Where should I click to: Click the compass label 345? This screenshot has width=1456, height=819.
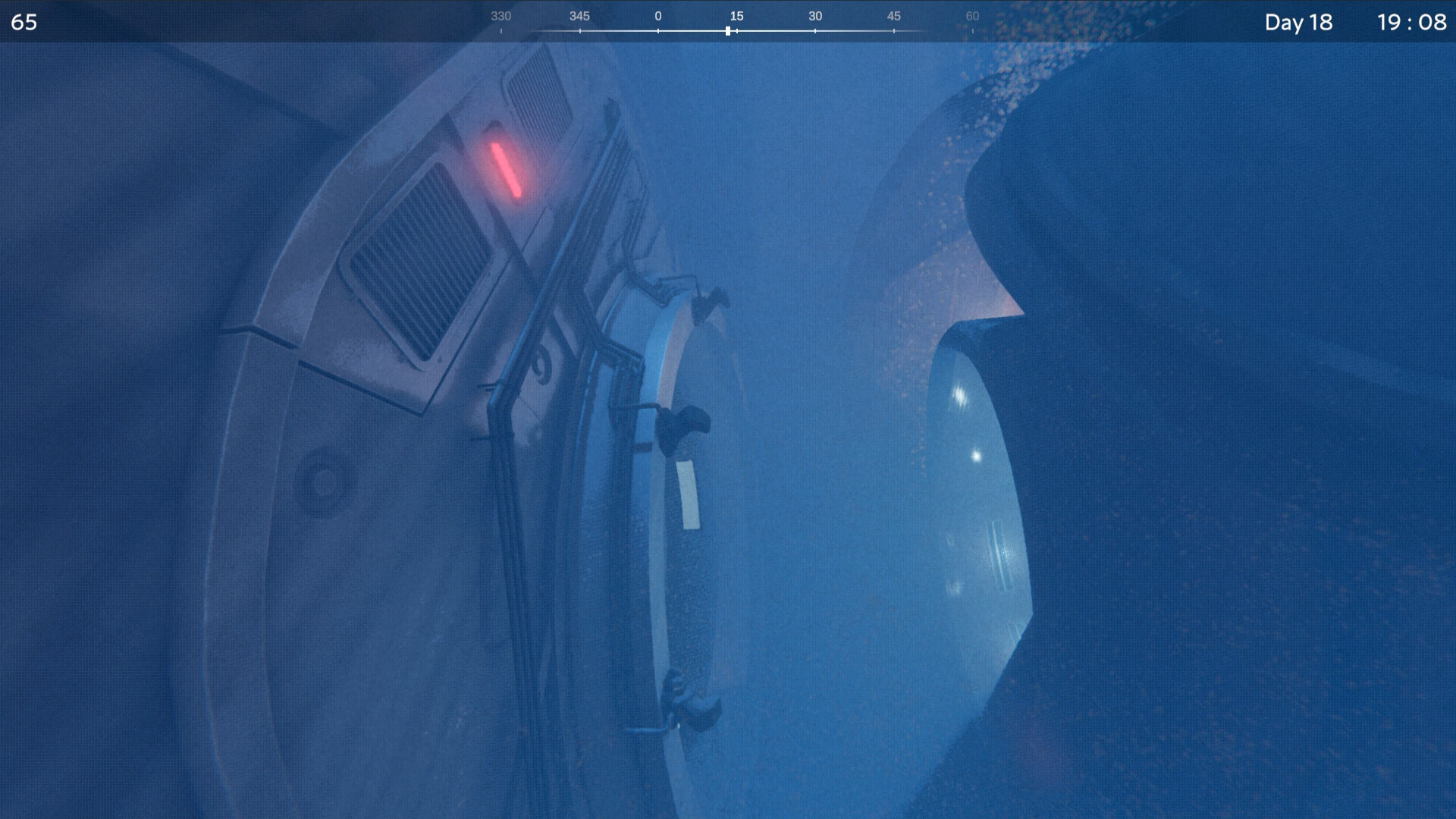[x=579, y=16]
